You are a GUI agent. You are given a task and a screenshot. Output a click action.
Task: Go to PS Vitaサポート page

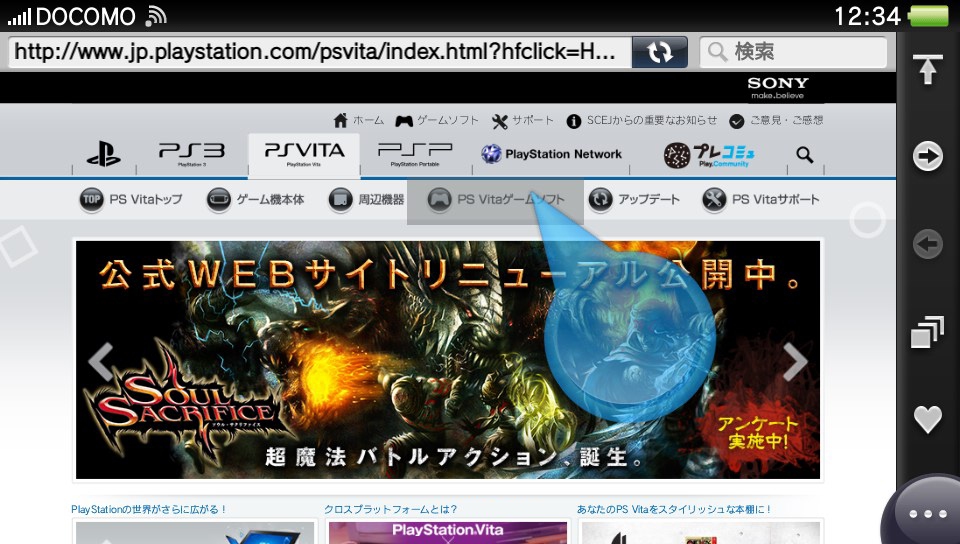click(x=761, y=200)
